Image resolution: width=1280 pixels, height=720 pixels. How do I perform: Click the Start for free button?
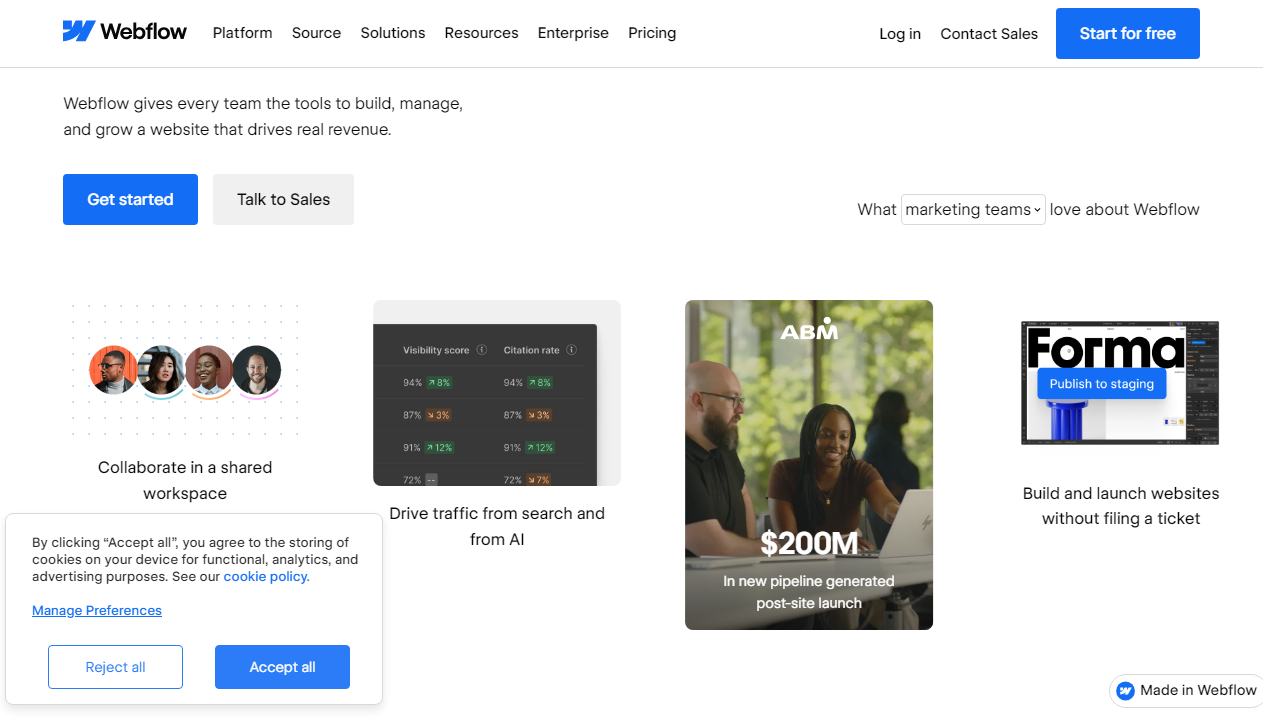click(1128, 34)
